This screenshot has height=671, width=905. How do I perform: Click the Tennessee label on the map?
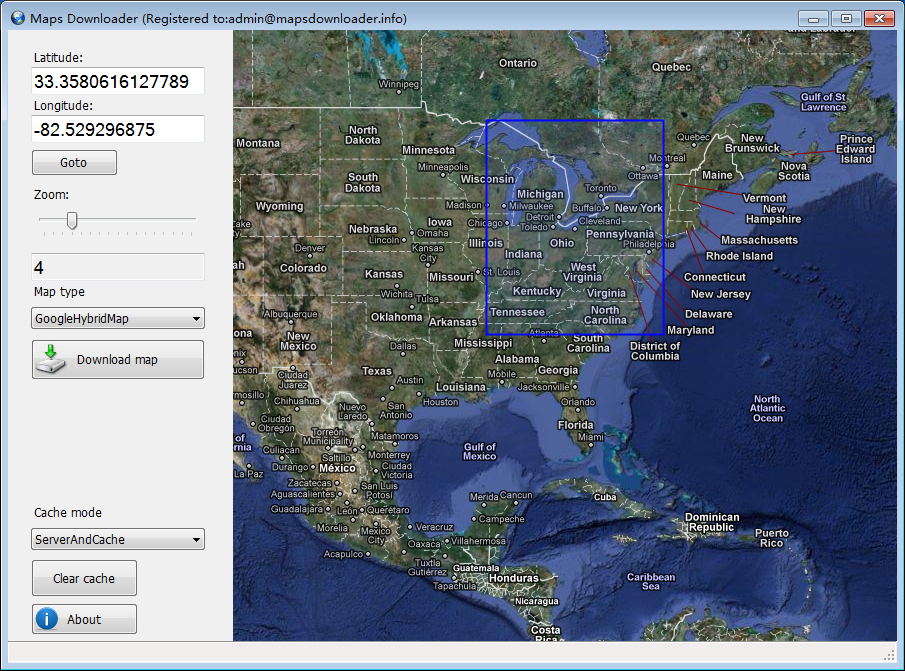517,312
